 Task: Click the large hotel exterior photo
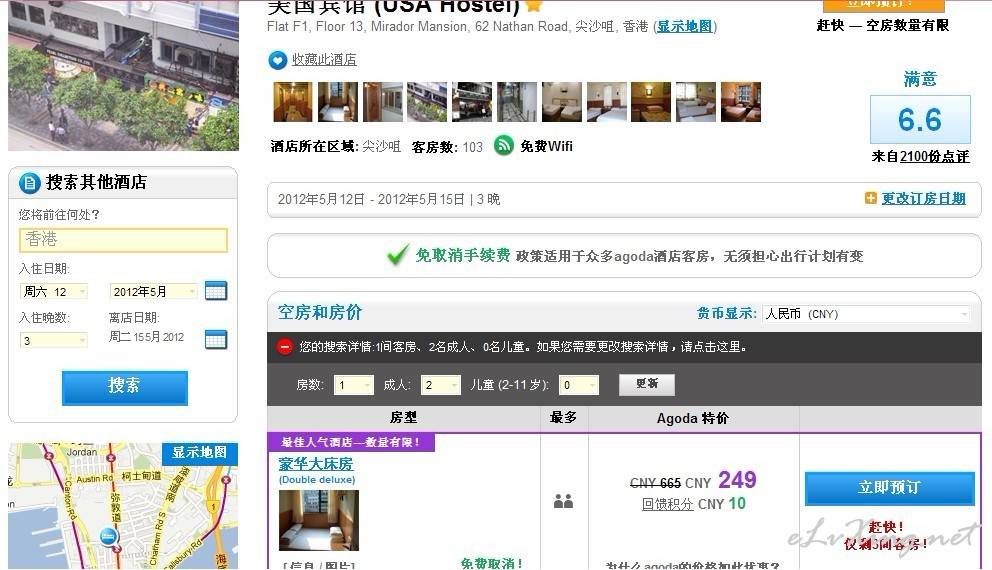tap(123, 75)
